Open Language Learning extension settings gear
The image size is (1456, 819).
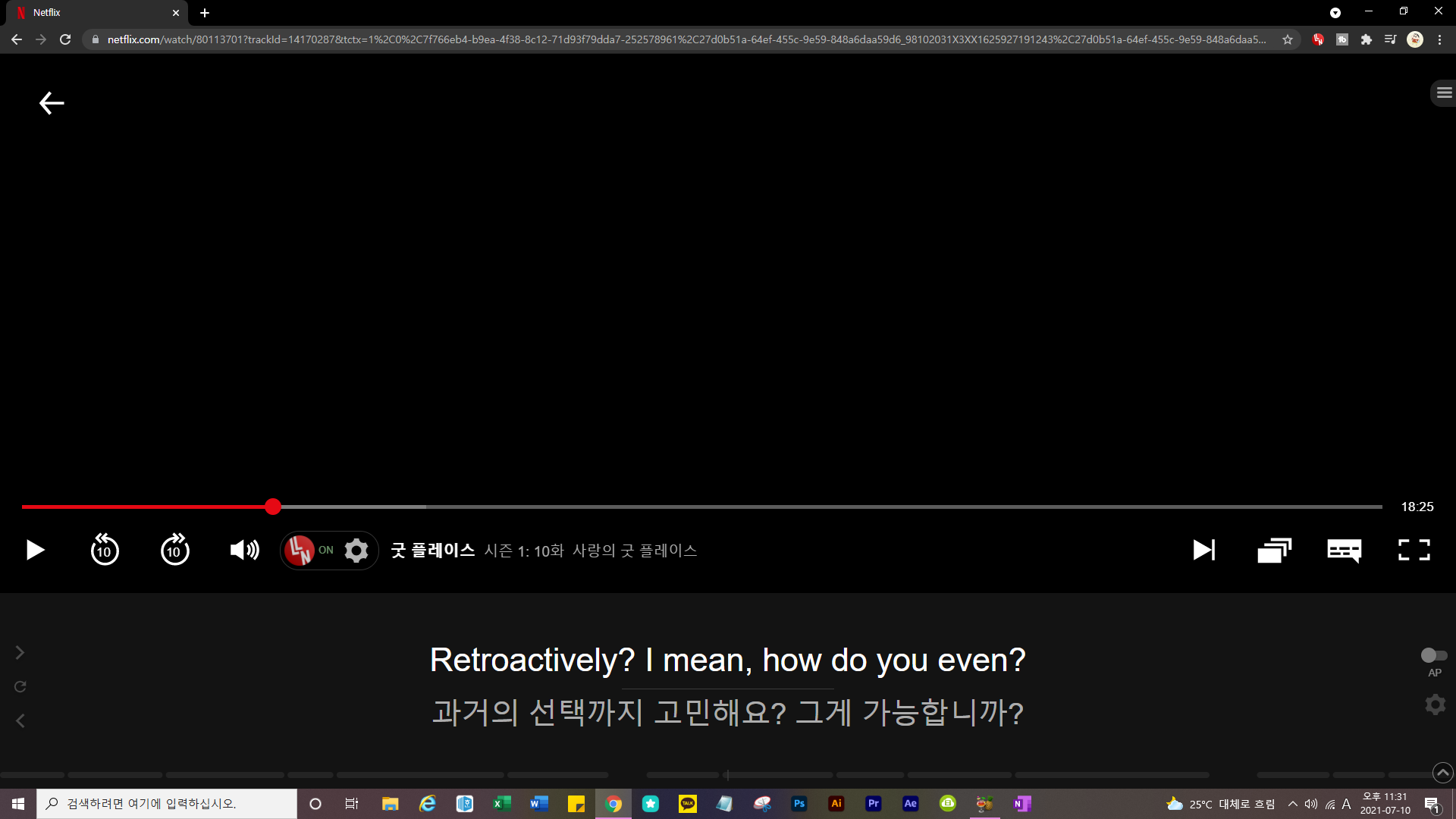(x=356, y=550)
